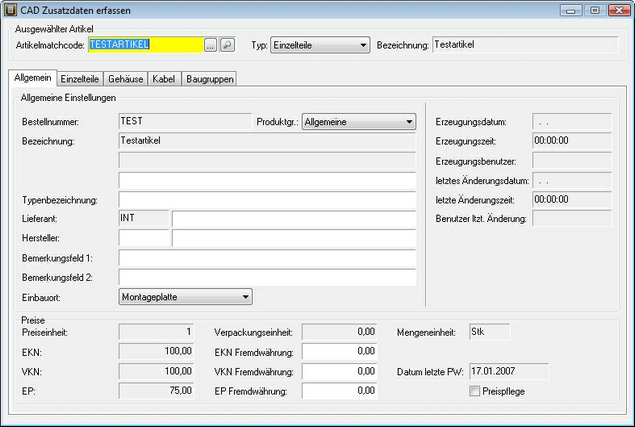Click the Preiseinheit field showing 1

coord(156,332)
